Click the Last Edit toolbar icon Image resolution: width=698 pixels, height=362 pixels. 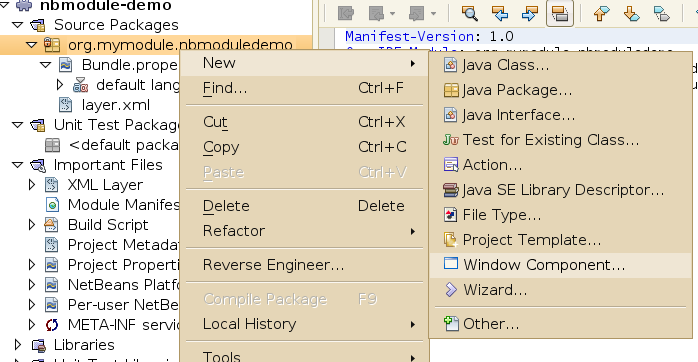pos(346,13)
